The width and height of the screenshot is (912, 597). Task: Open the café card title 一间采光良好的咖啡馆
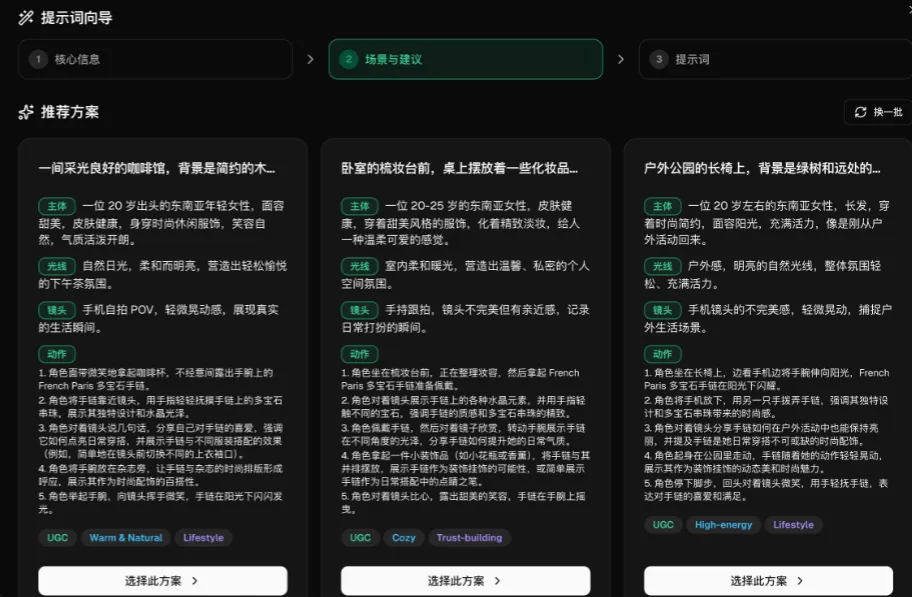156,168
